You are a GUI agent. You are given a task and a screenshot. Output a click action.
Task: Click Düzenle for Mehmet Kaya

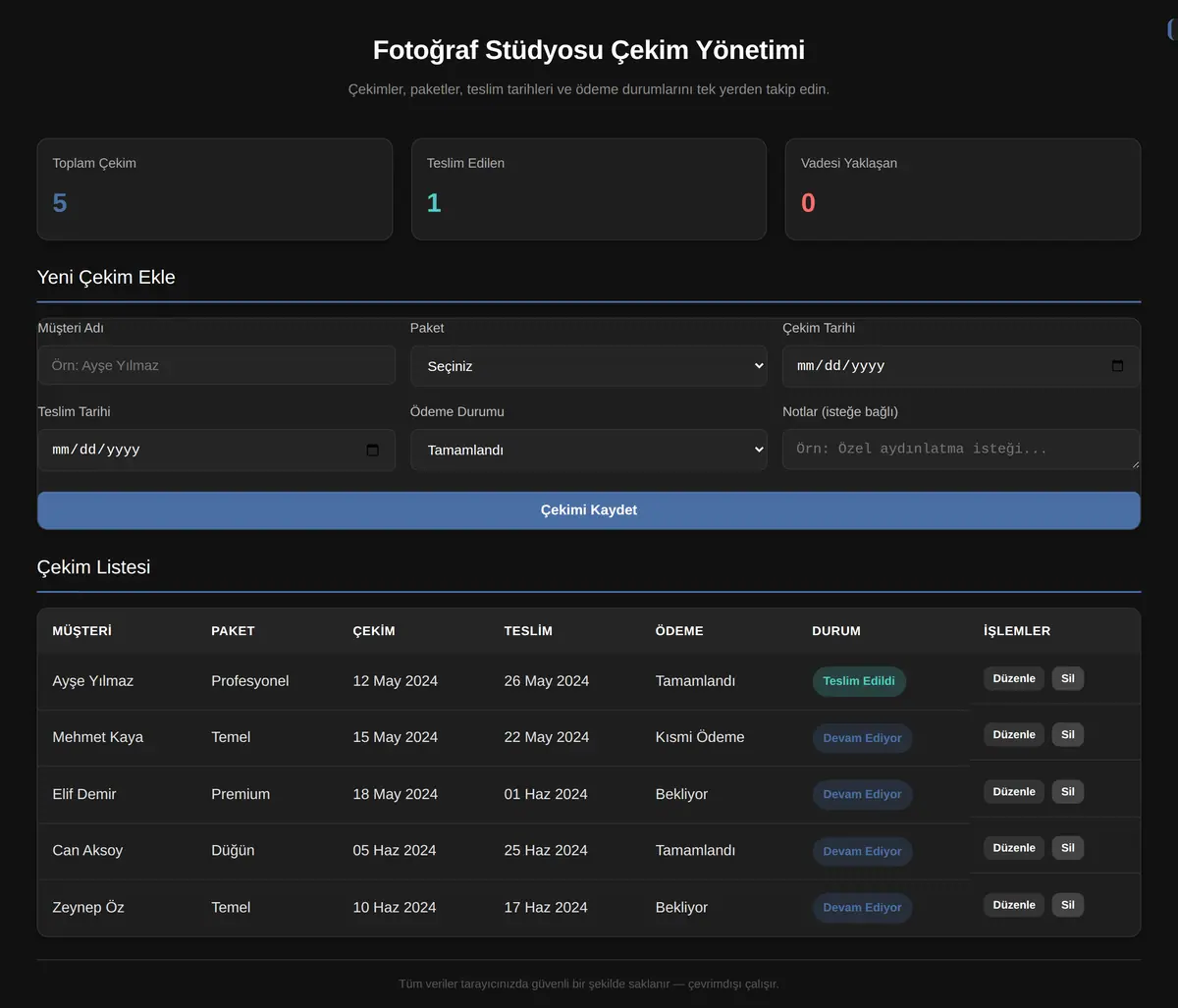(1014, 735)
